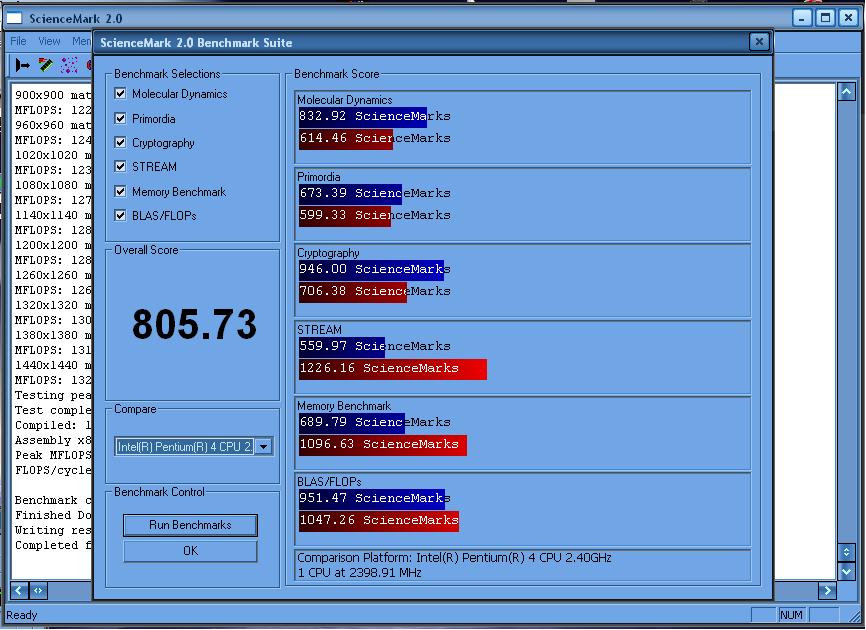Viewport: 866px width, 630px height.
Task: Click the red 1096.63 ScienceMarks bar
Action: [x=383, y=445]
